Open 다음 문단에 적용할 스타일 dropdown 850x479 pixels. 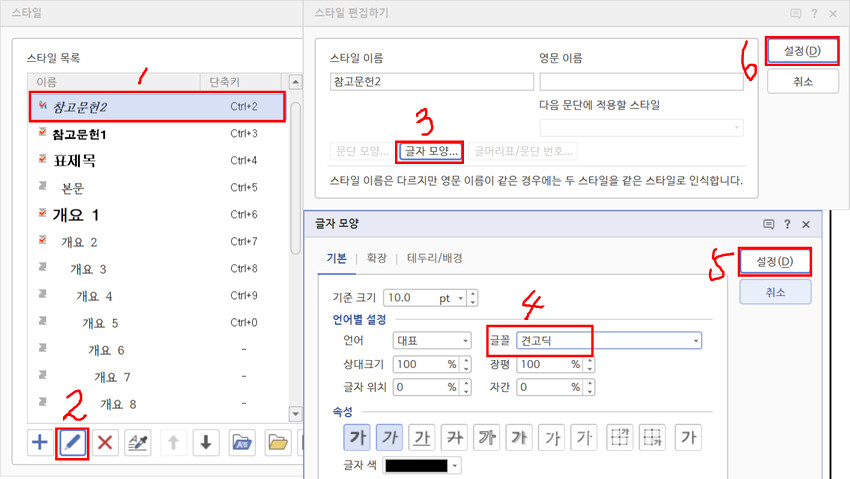[x=641, y=128]
